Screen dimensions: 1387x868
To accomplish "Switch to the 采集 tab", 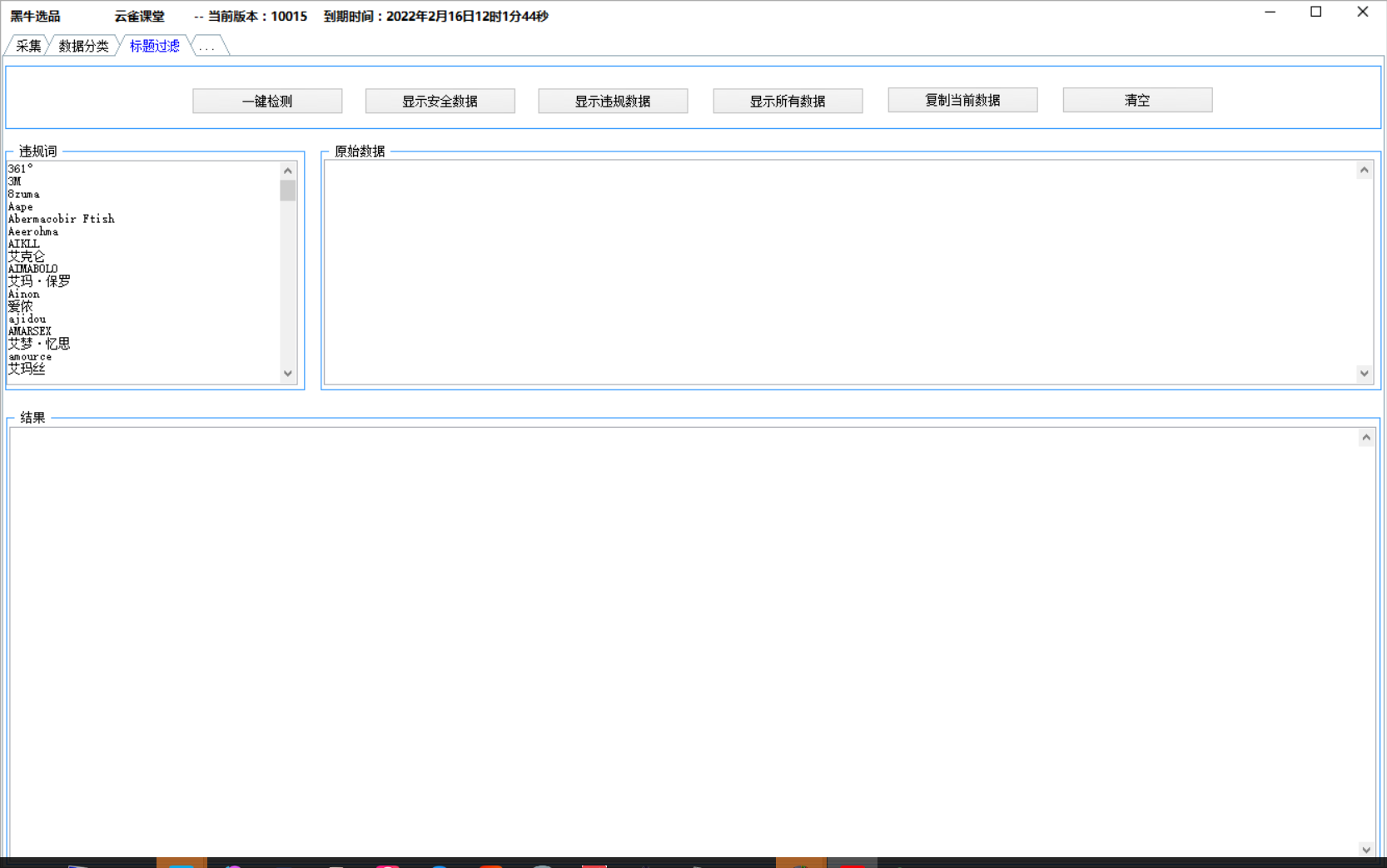I will tap(28, 46).
